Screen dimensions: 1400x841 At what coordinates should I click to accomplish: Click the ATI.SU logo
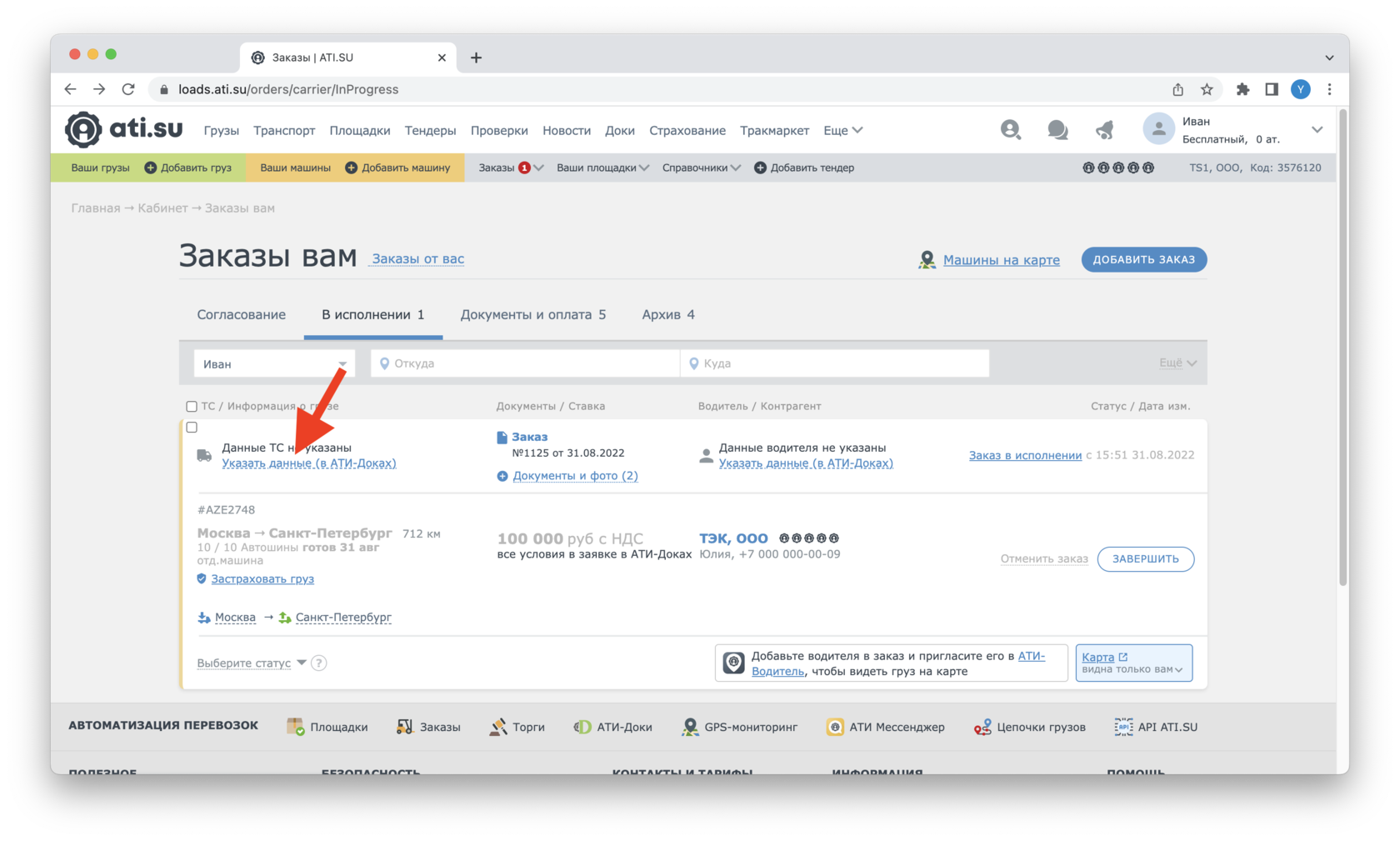tap(123, 129)
